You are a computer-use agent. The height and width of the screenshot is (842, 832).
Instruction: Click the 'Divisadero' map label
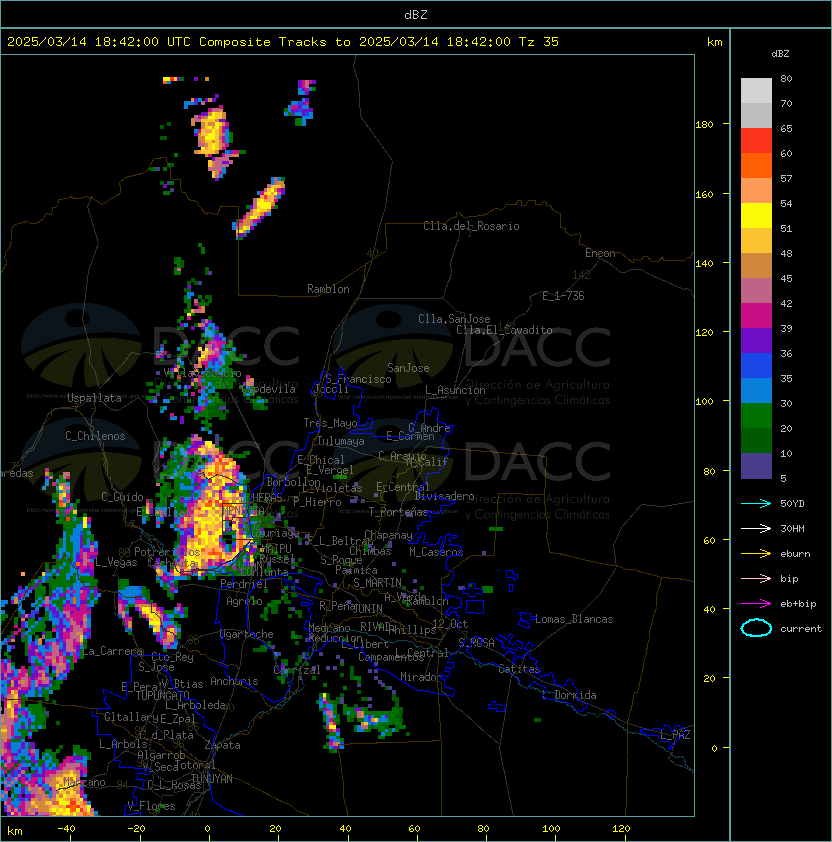445,496
